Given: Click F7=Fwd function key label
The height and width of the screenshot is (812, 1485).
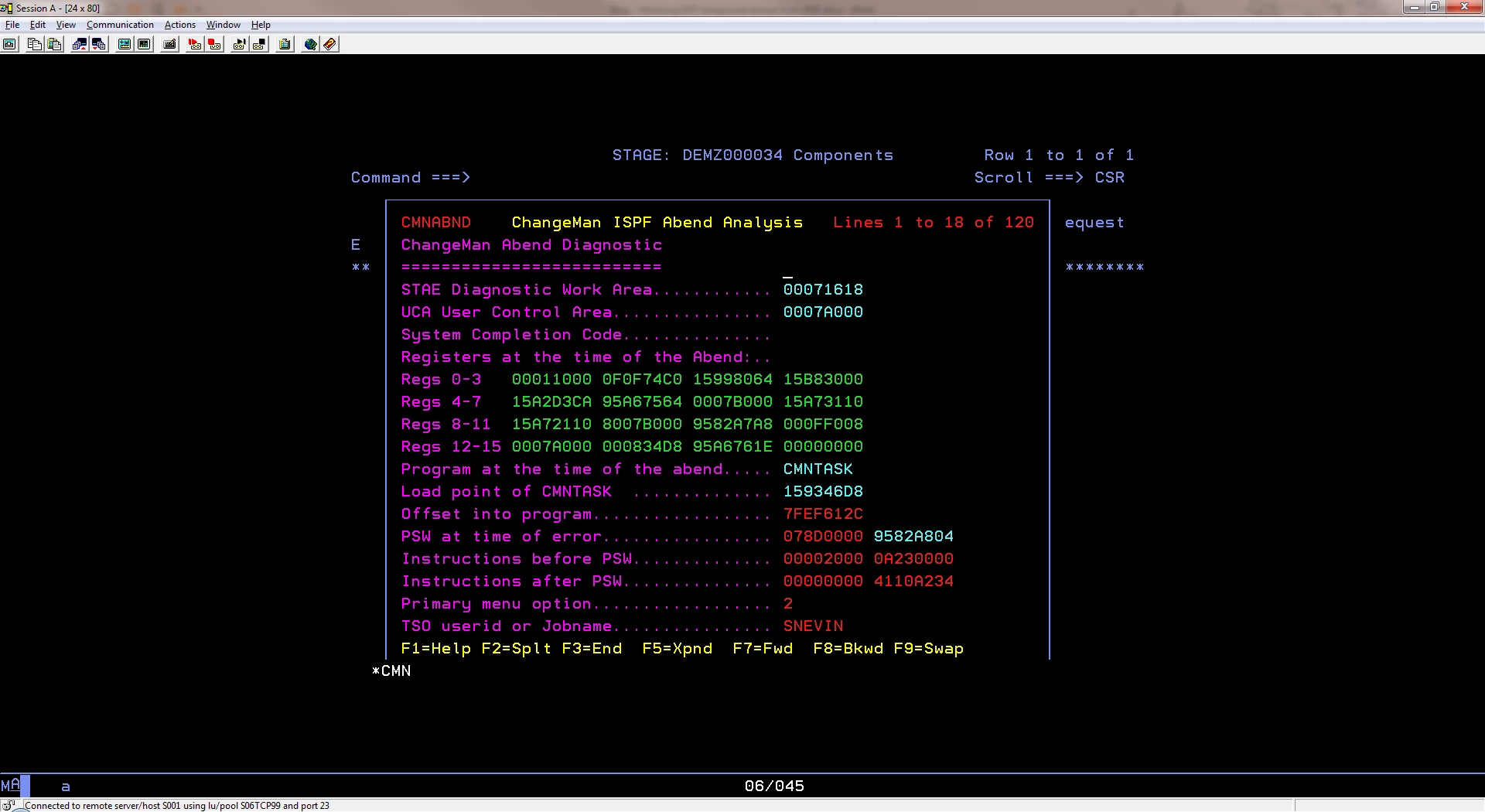Looking at the screenshot, I should (x=763, y=649).
